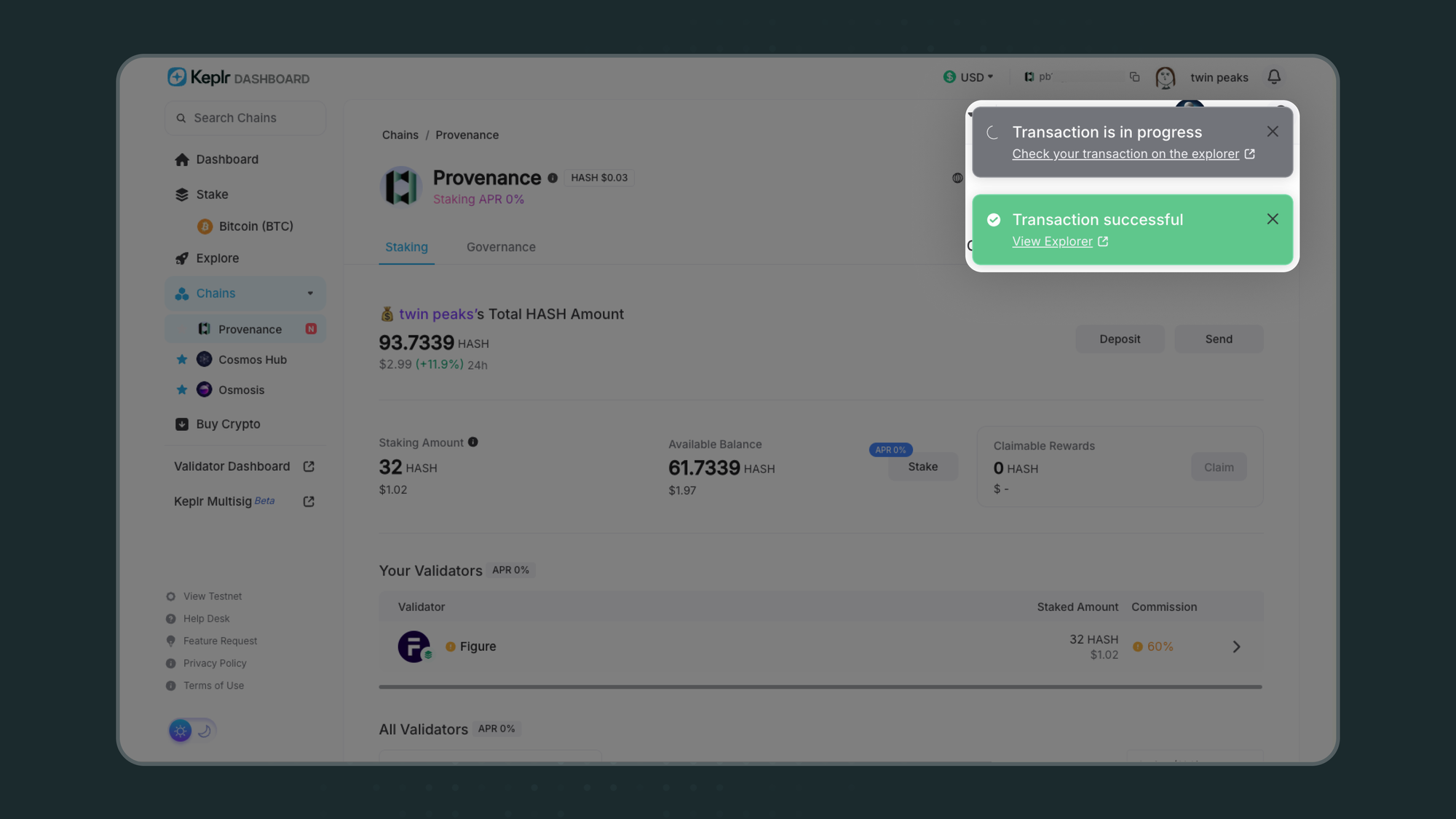Copy wallet address with the copy icon
1456x819 pixels.
click(x=1134, y=77)
